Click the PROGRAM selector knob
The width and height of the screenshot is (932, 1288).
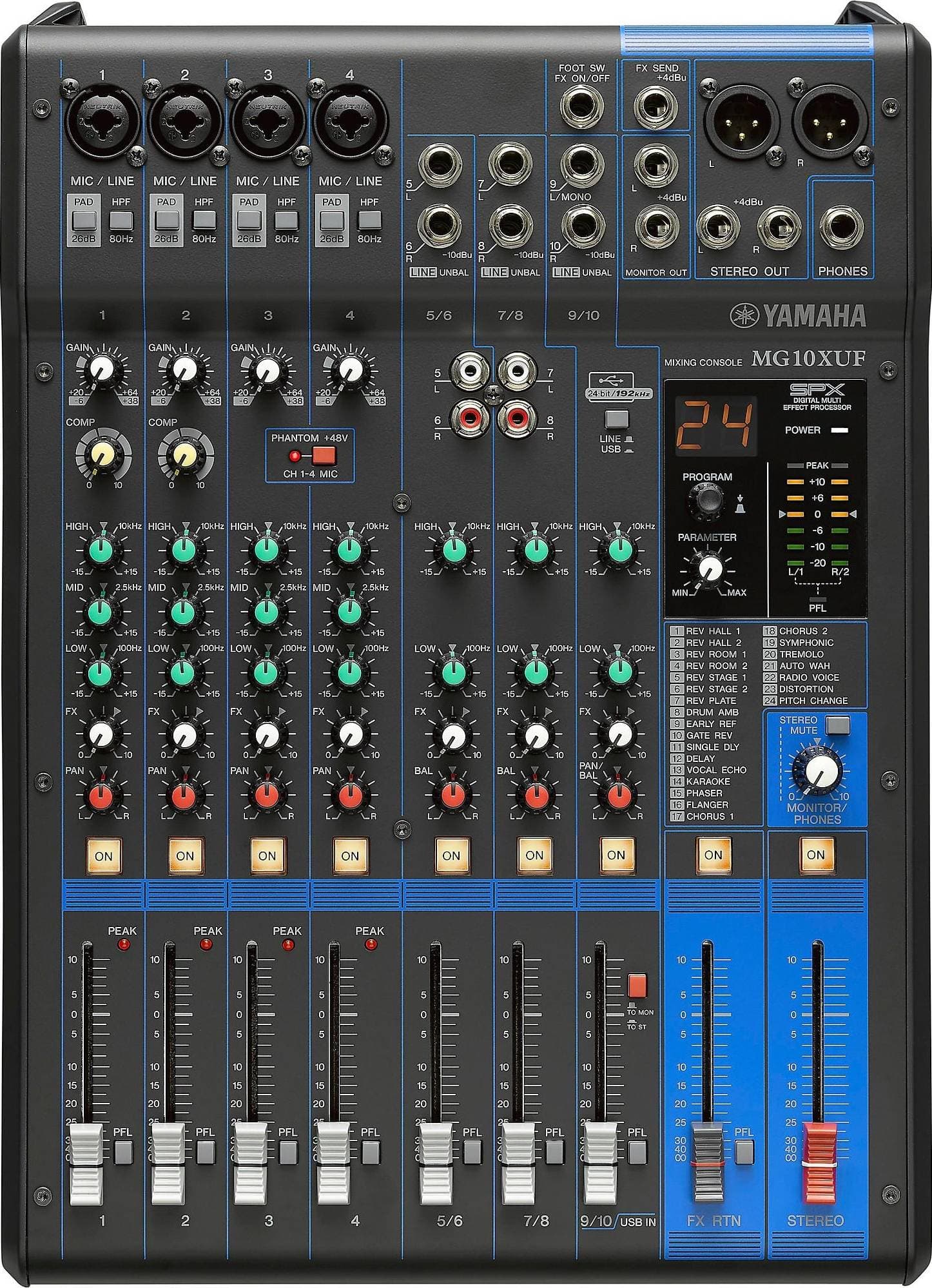(706, 499)
